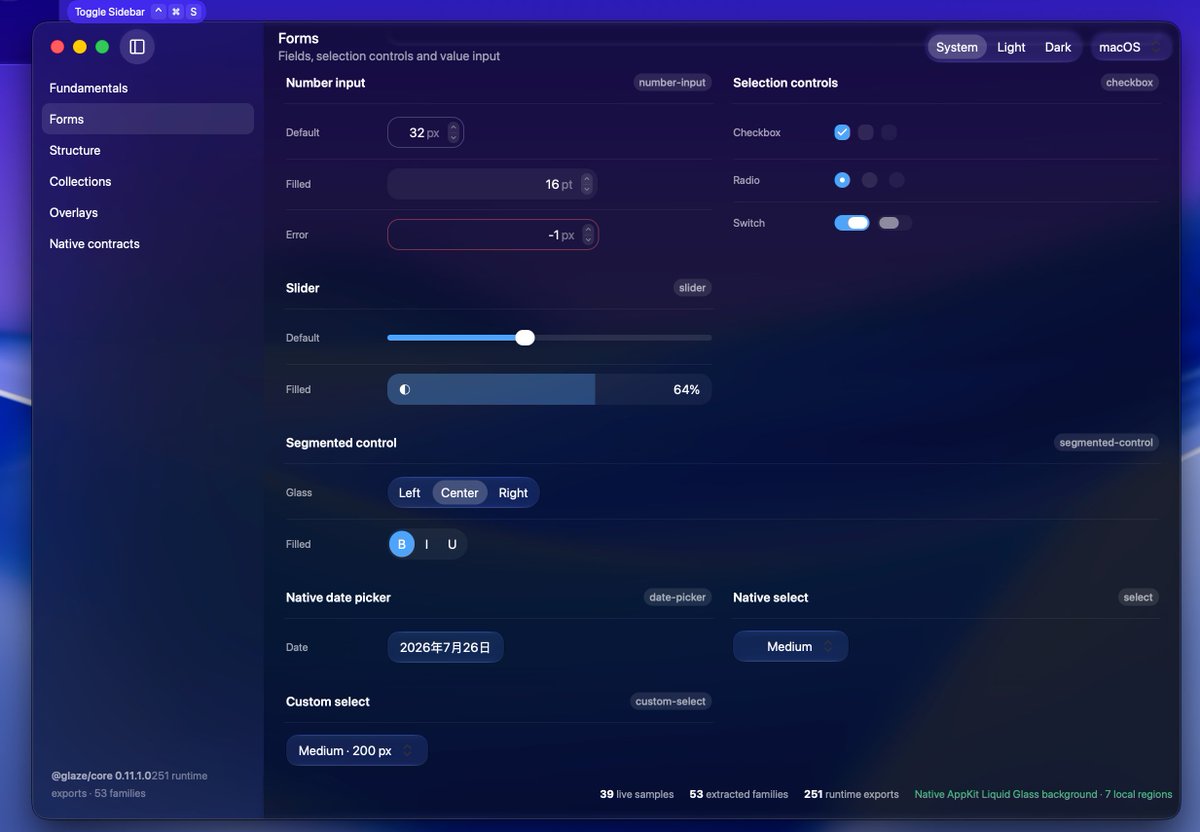Open the Fundamentals section in the sidebar

point(148,88)
